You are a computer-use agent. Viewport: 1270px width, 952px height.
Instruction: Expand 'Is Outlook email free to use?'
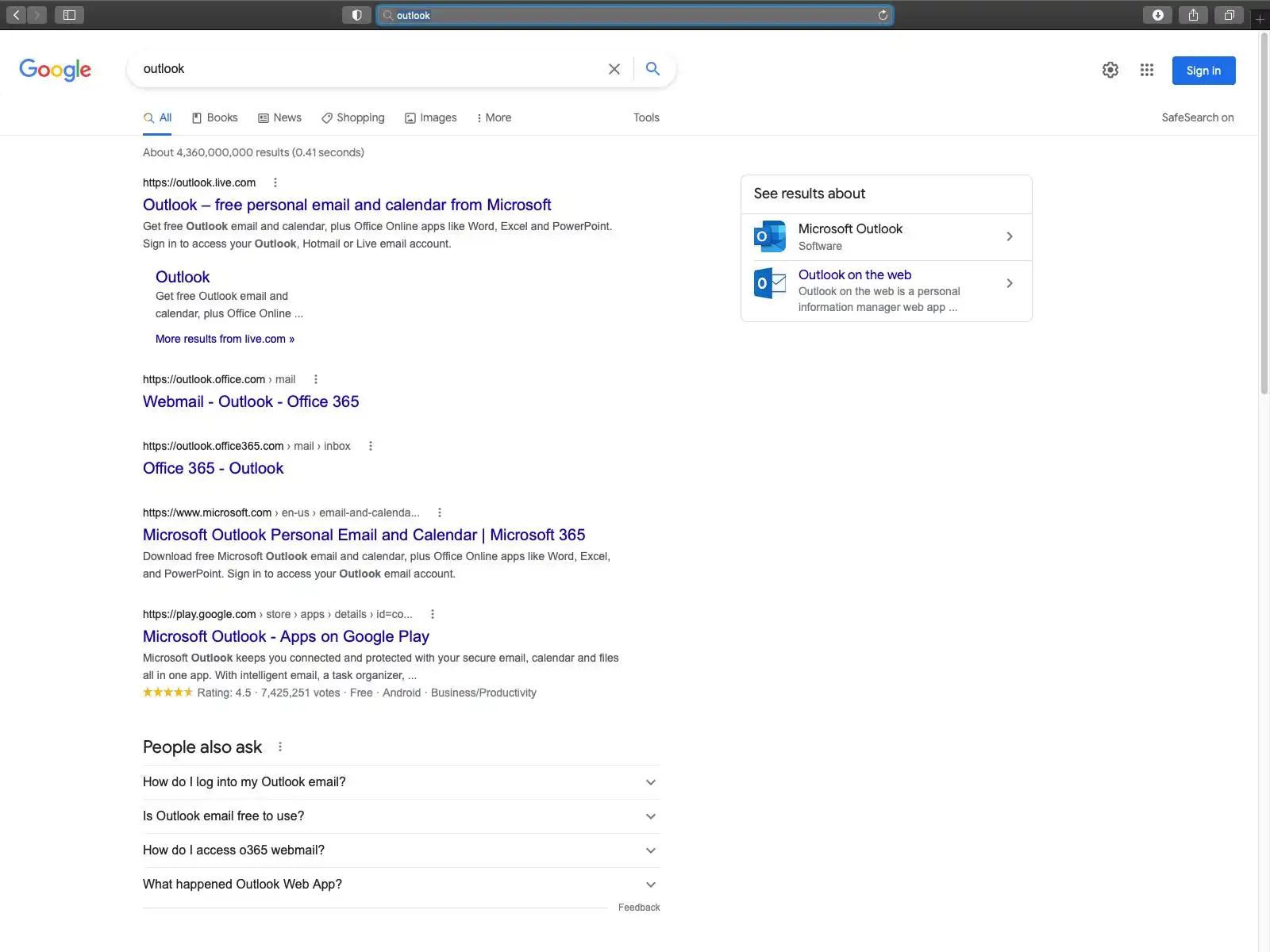(x=401, y=816)
